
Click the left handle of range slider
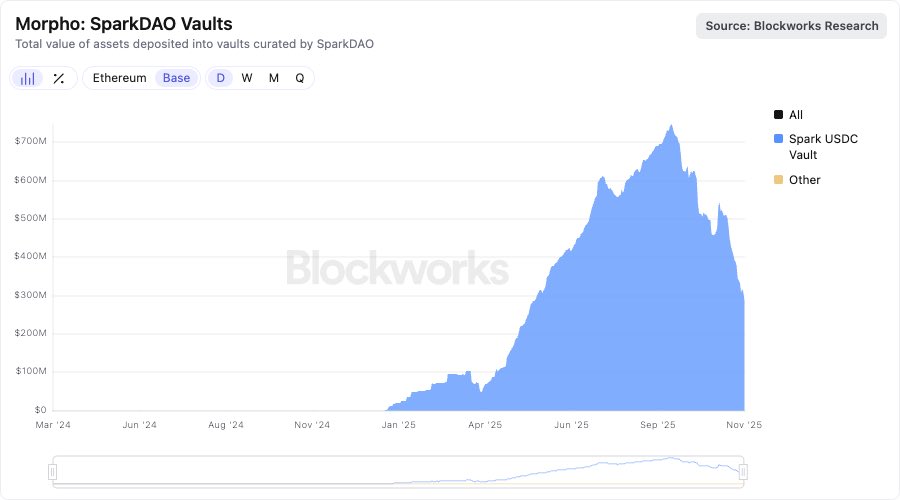point(53,472)
